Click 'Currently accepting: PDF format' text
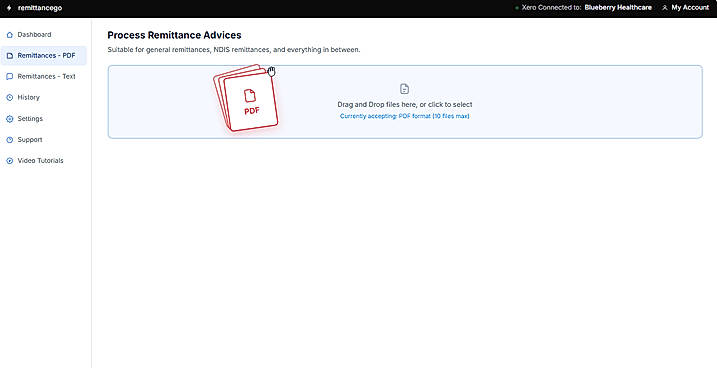 pos(405,116)
